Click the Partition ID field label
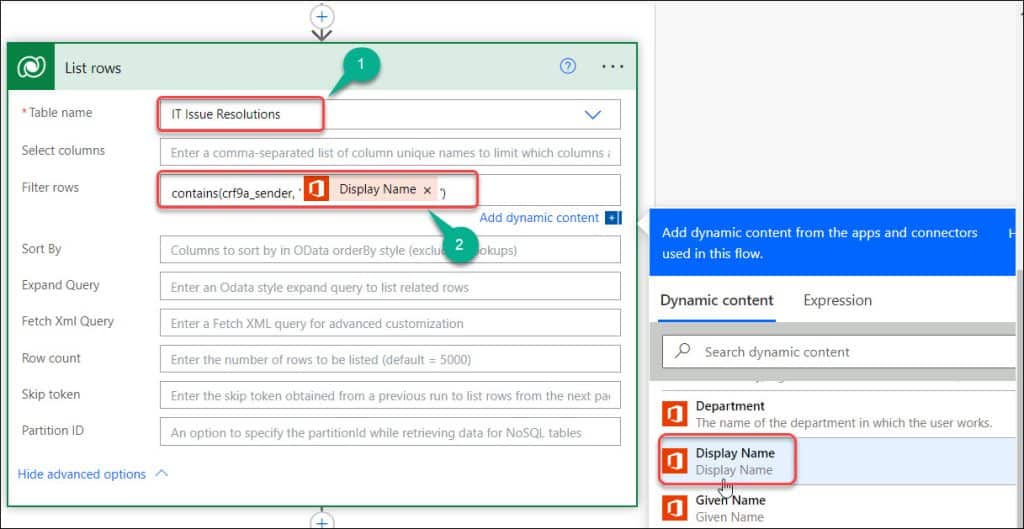The width and height of the screenshot is (1024, 529). pyautogui.click(x=53, y=431)
